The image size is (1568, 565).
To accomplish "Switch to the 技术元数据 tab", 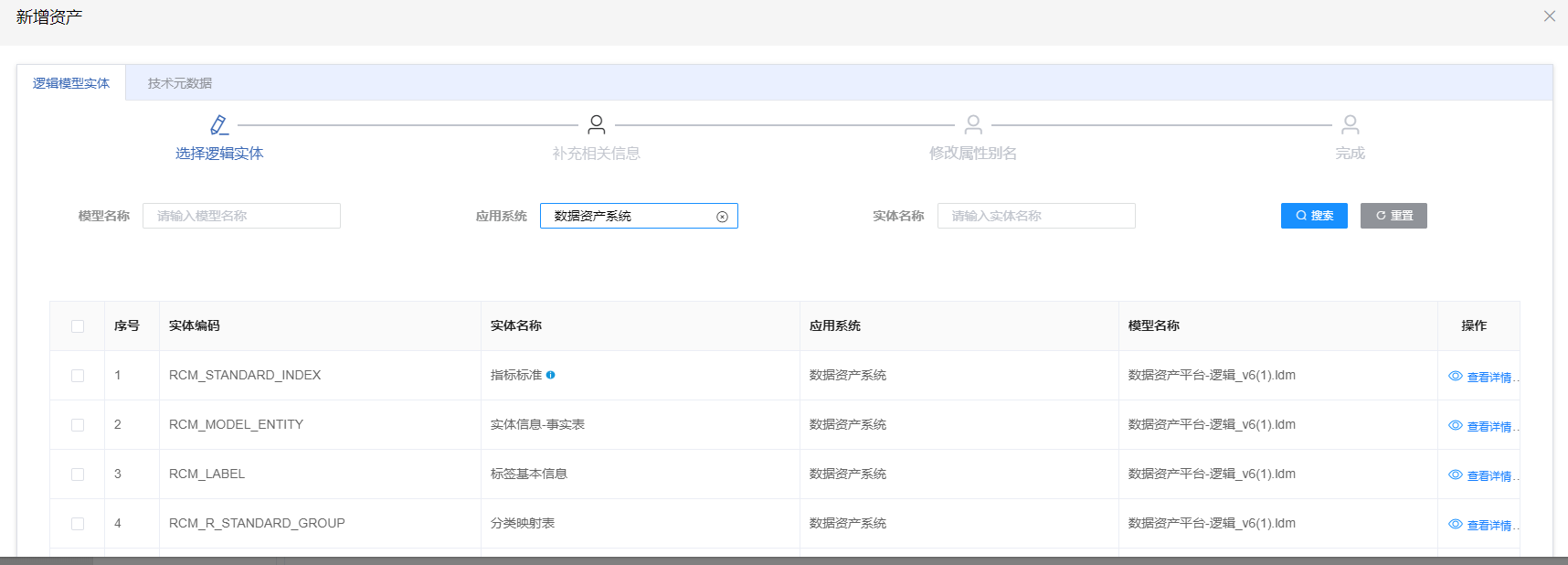I will pyautogui.click(x=180, y=83).
